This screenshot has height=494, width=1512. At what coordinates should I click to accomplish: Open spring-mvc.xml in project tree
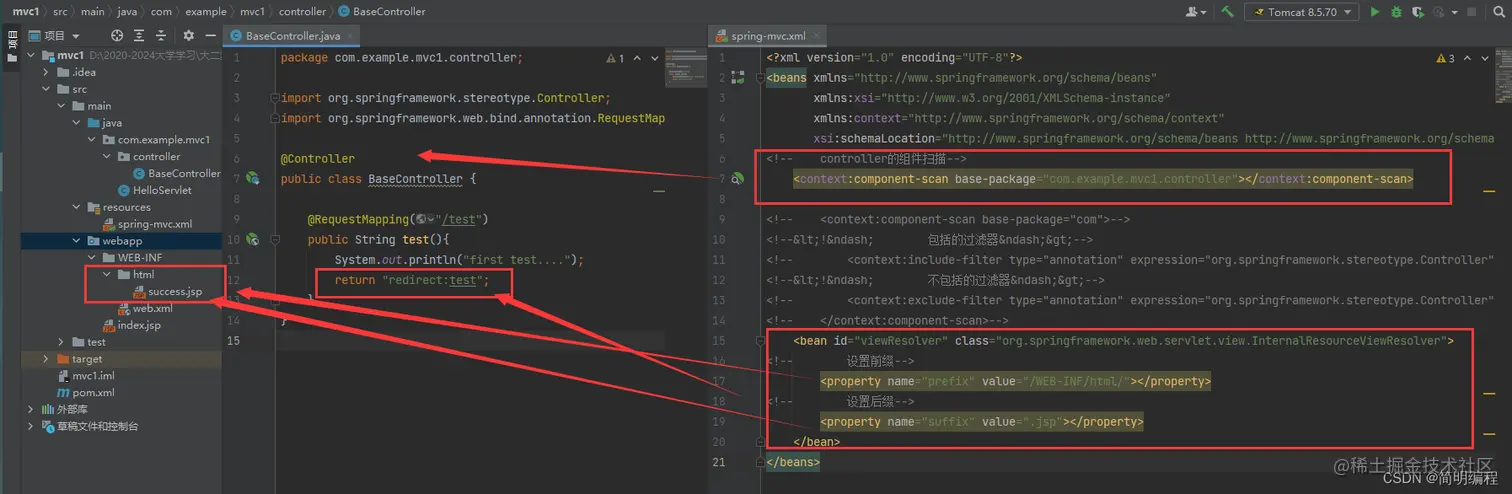pos(147,224)
